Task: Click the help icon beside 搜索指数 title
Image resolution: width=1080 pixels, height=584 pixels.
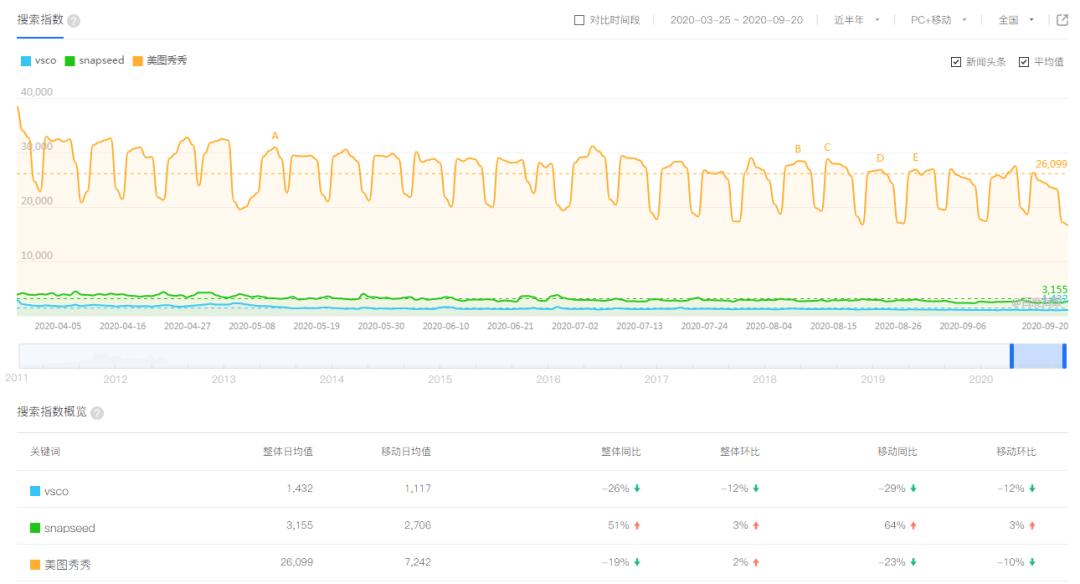Action: [74, 21]
